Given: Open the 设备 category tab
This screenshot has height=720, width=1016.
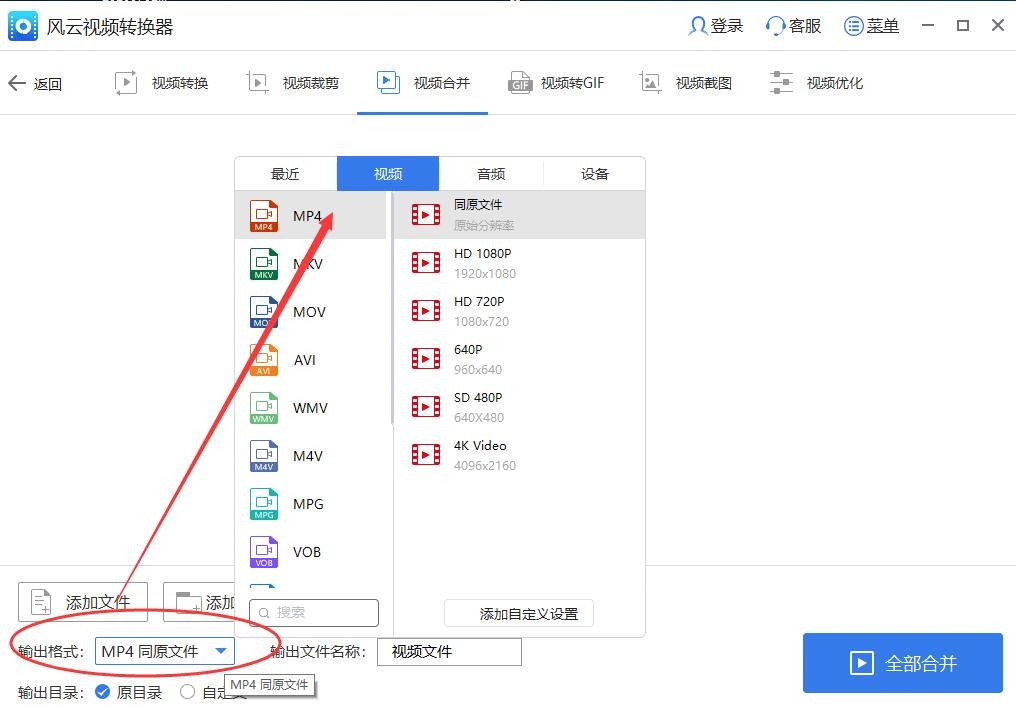Looking at the screenshot, I should click(594, 173).
